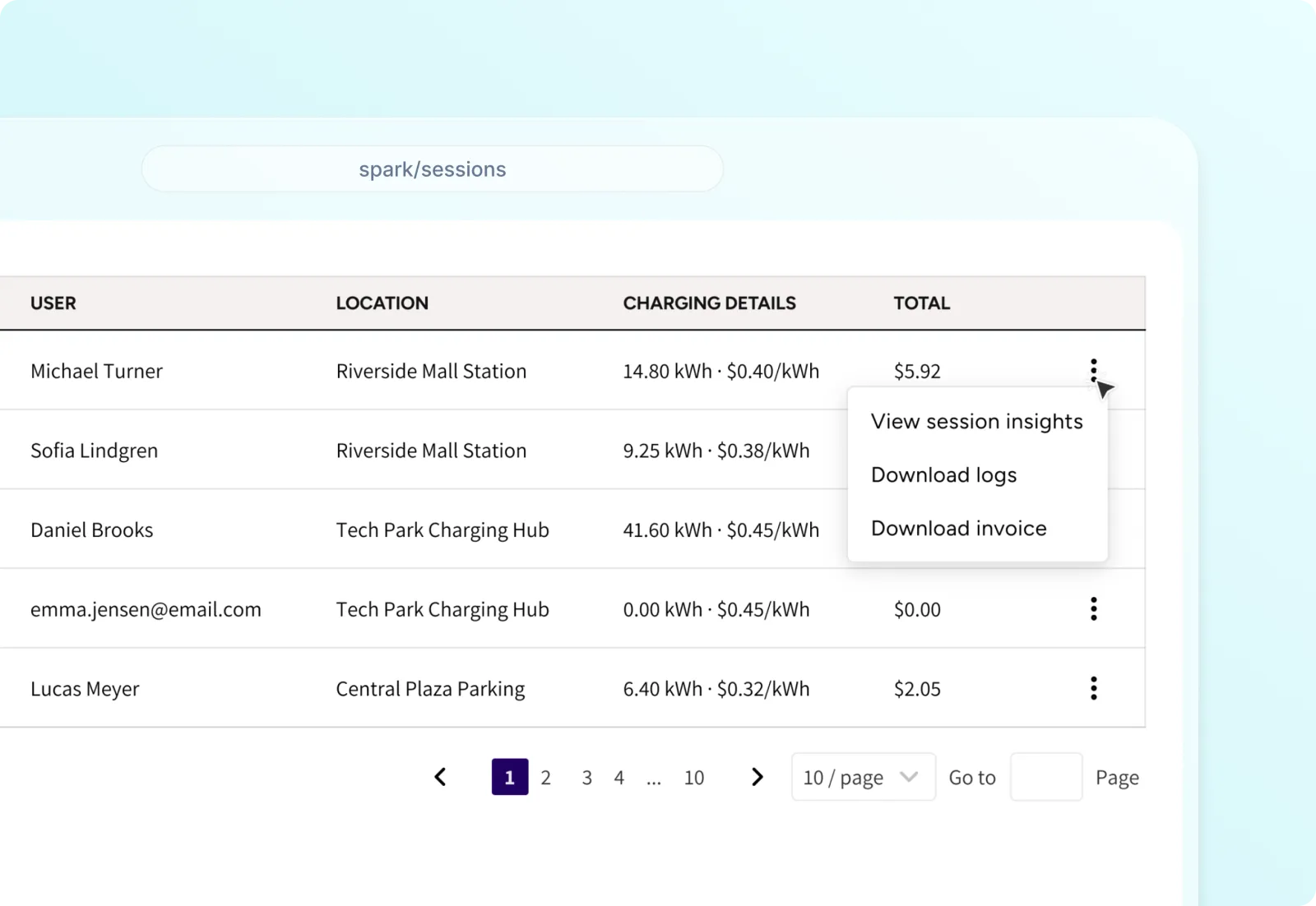Go to next page using right arrow
The image size is (1316, 906).
757,777
